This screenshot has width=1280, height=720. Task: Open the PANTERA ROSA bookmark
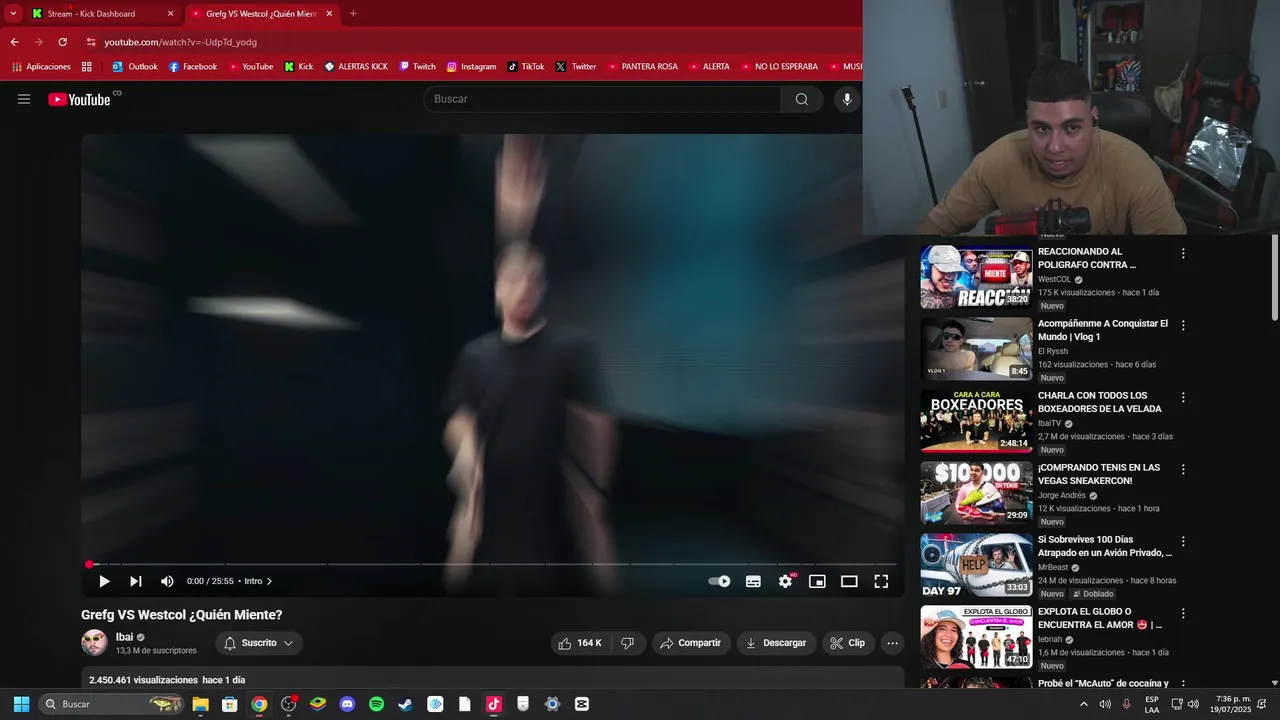(x=641, y=67)
